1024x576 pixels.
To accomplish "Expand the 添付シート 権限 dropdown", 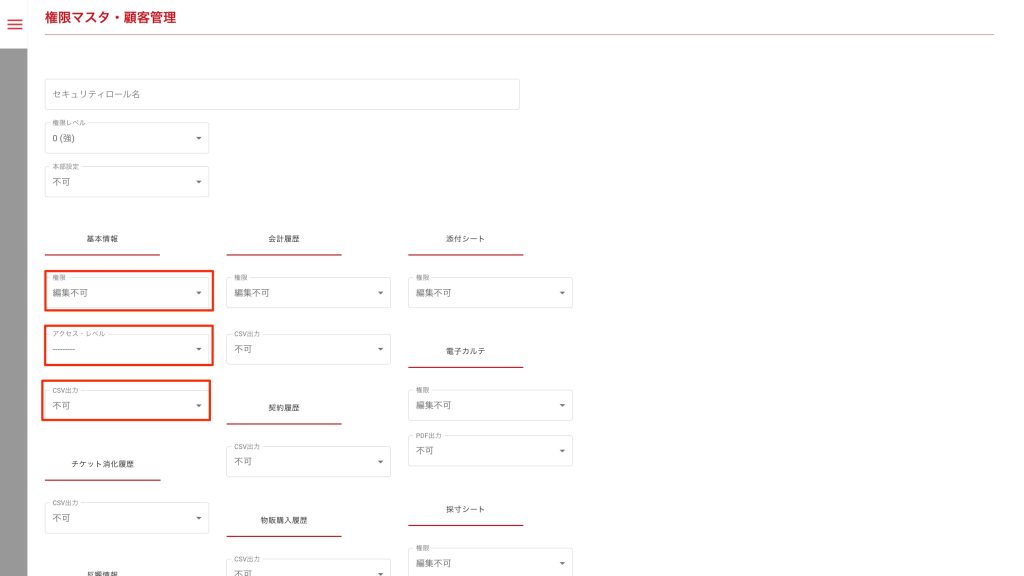I will coord(490,293).
